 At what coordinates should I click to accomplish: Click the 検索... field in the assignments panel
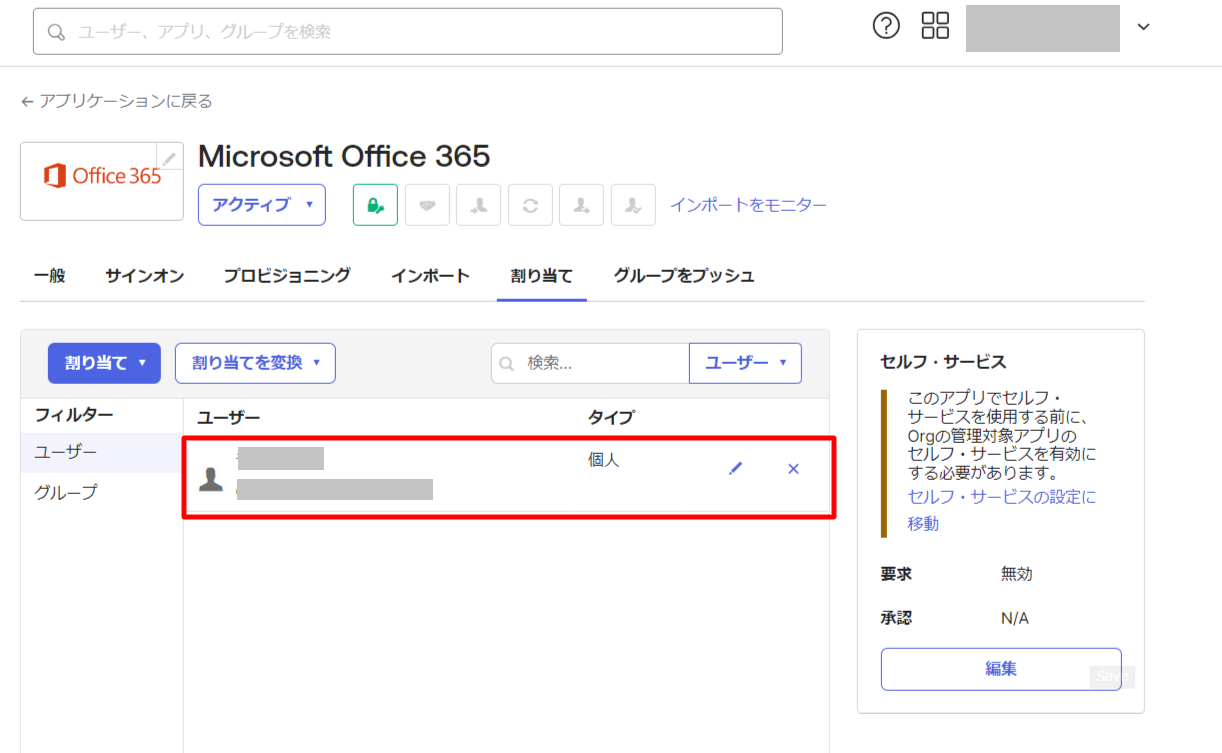(600, 363)
